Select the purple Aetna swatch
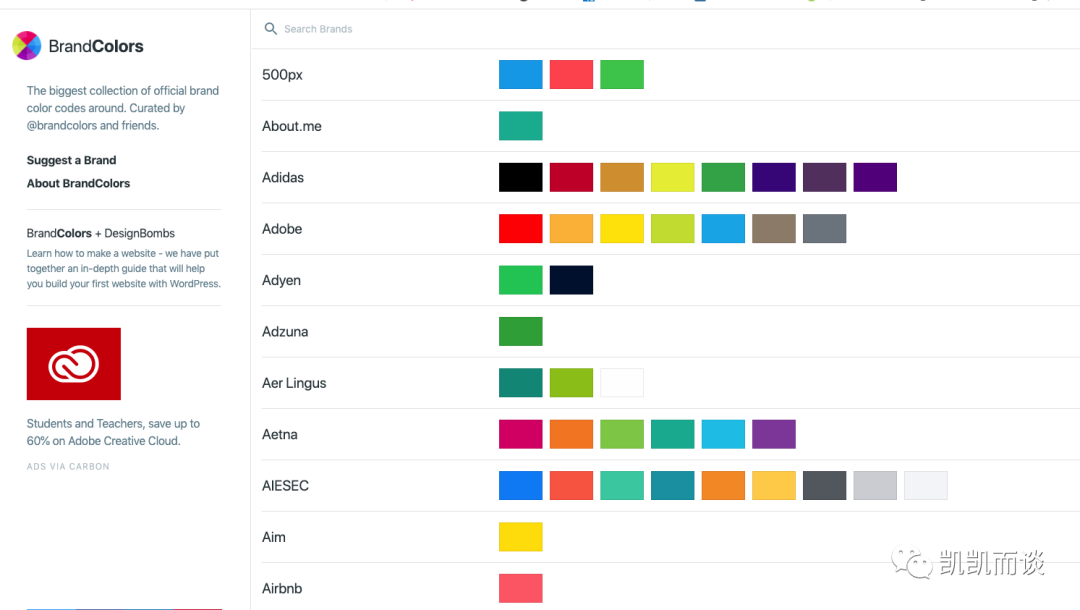Screen dimensions: 1080x610 (774, 434)
